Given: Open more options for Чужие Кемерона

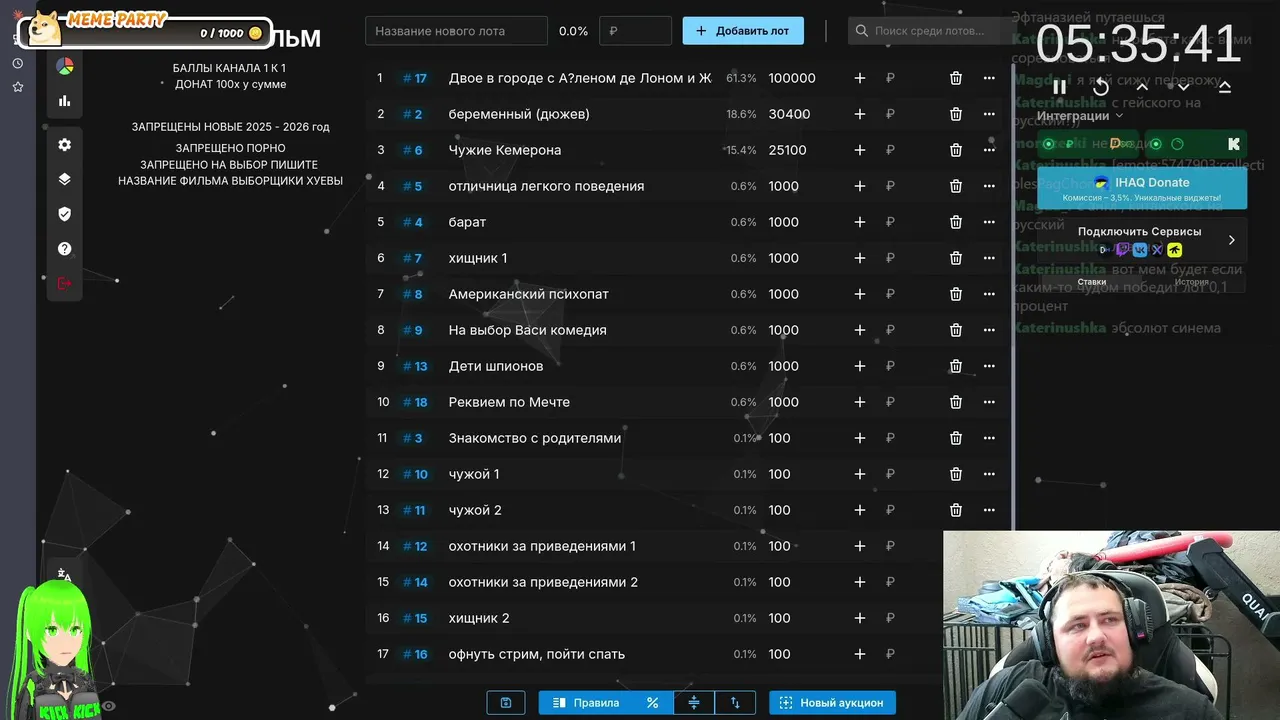Looking at the screenshot, I should tap(989, 150).
